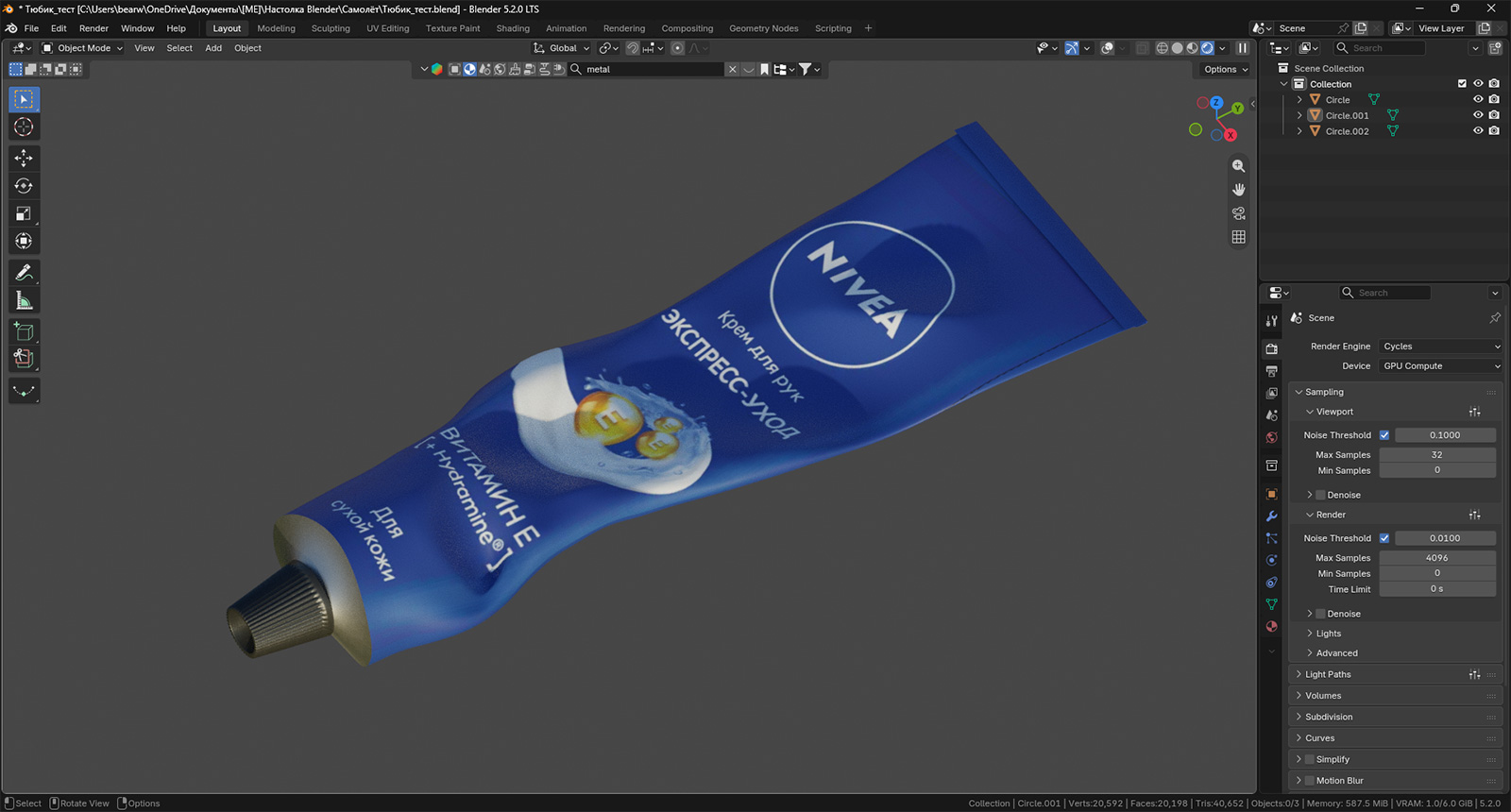Screen dimensions: 1511x812
Task: Click the viewport pan hand icon
Action: pyautogui.click(x=1238, y=190)
